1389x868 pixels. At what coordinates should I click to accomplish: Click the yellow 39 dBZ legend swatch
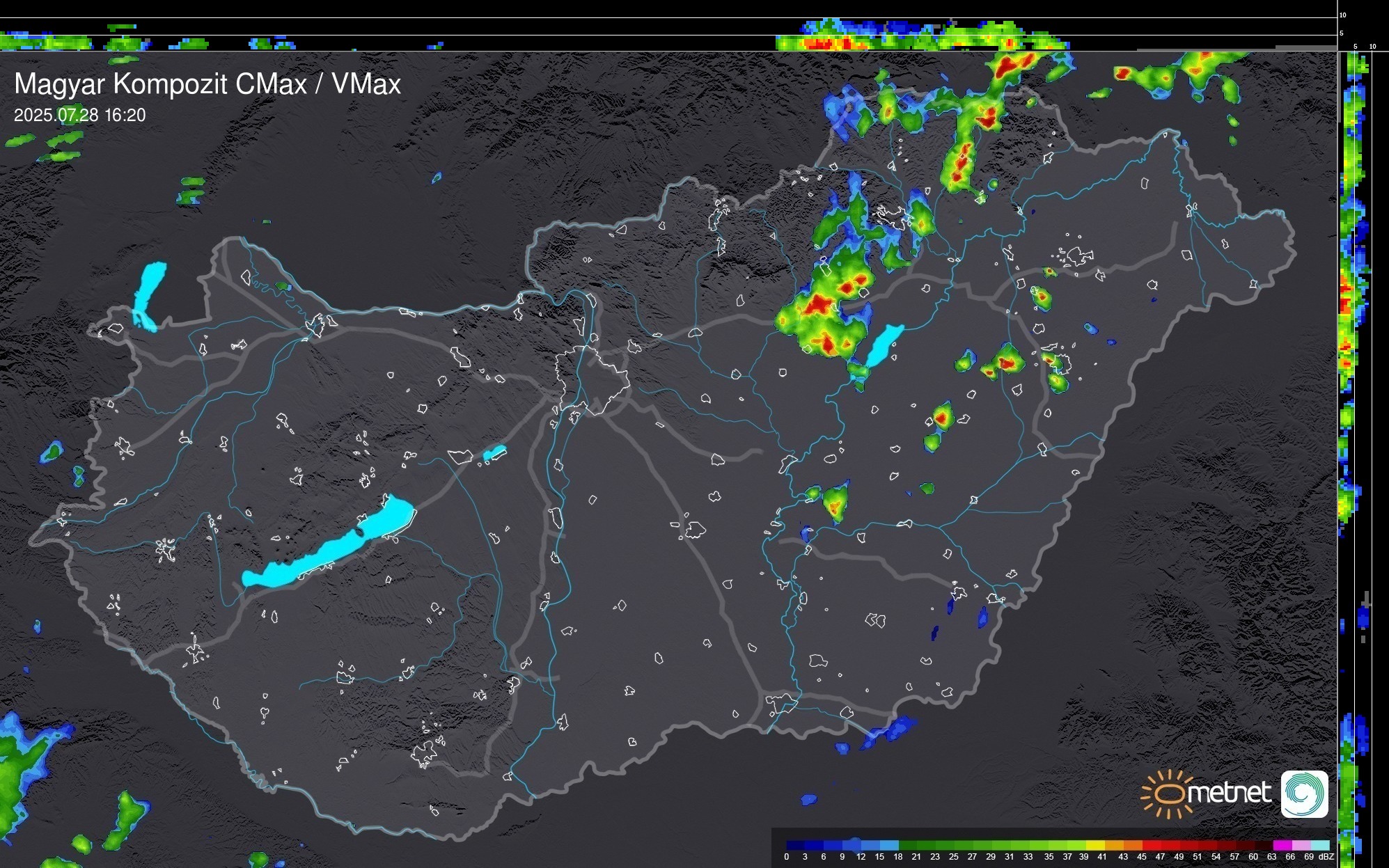[1095, 845]
